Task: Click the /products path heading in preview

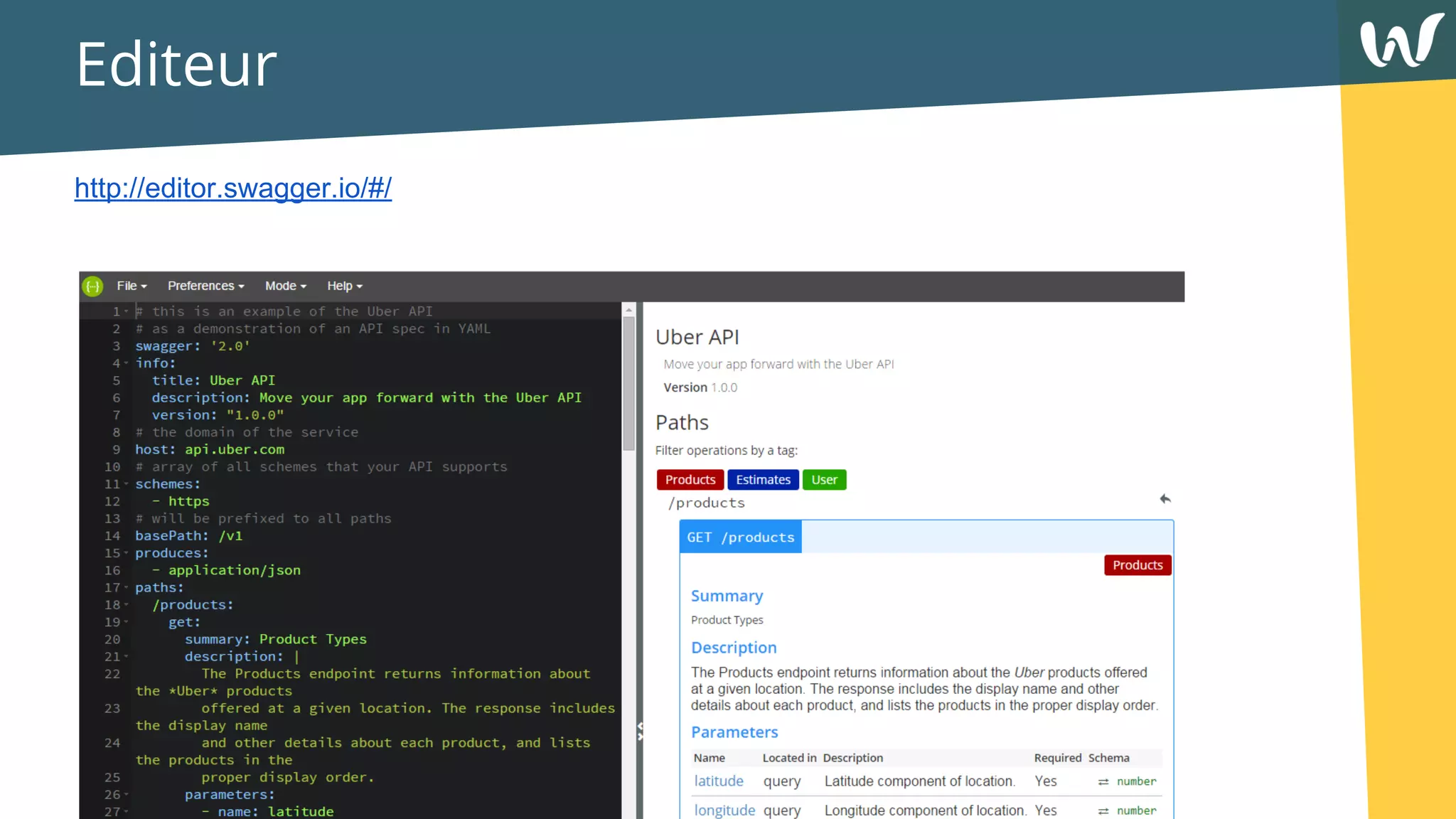Action: pos(707,503)
